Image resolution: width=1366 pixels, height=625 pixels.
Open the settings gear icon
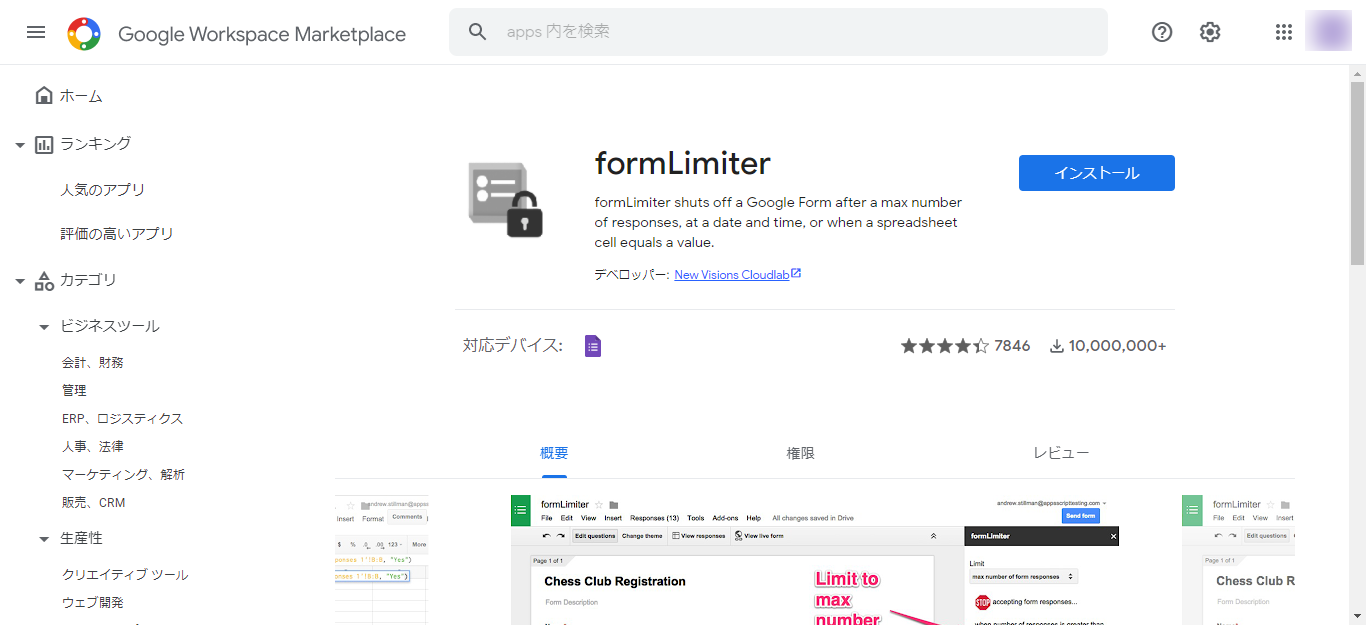coord(1210,32)
